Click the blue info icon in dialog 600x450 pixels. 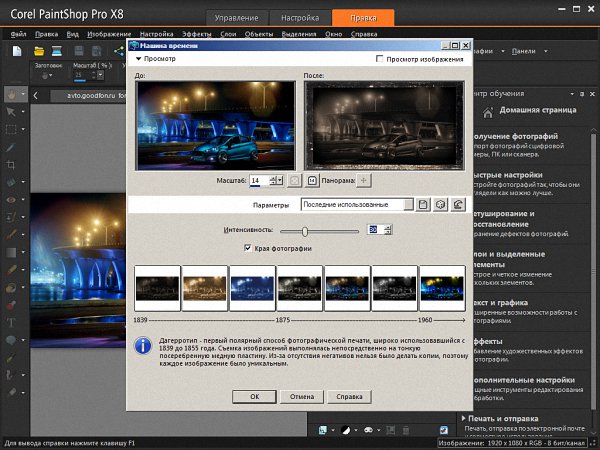(x=143, y=346)
